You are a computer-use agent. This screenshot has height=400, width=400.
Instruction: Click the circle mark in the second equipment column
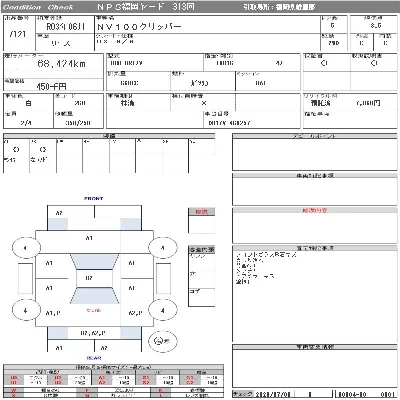click(43, 150)
